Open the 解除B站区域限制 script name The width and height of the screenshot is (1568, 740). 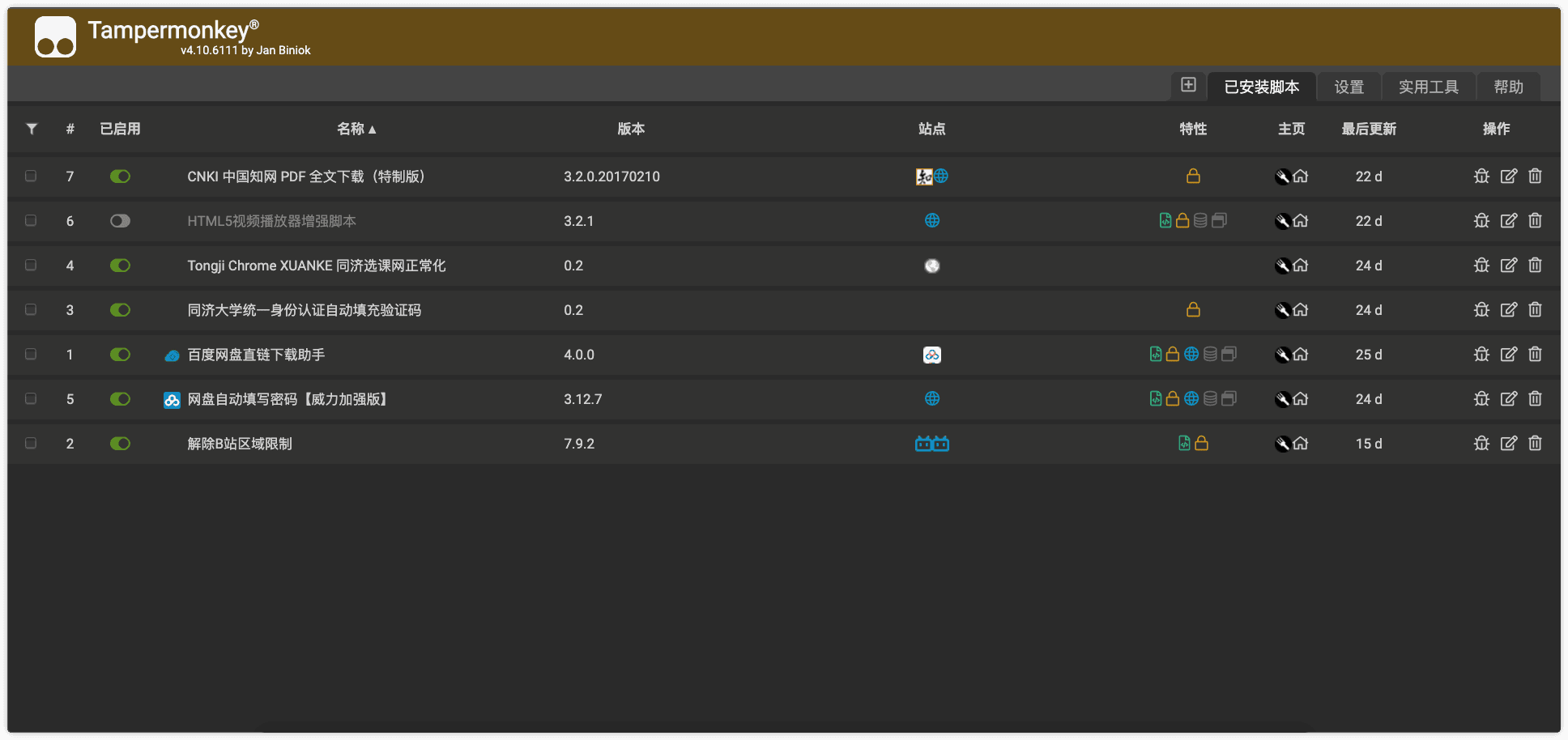tap(240, 444)
